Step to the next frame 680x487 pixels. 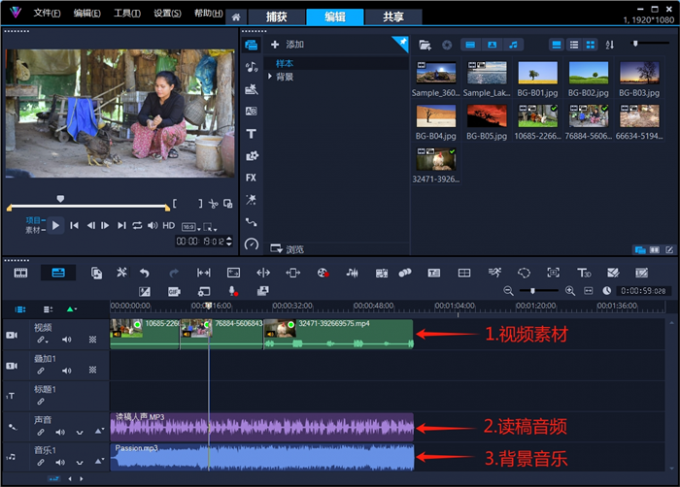[105, 226]
